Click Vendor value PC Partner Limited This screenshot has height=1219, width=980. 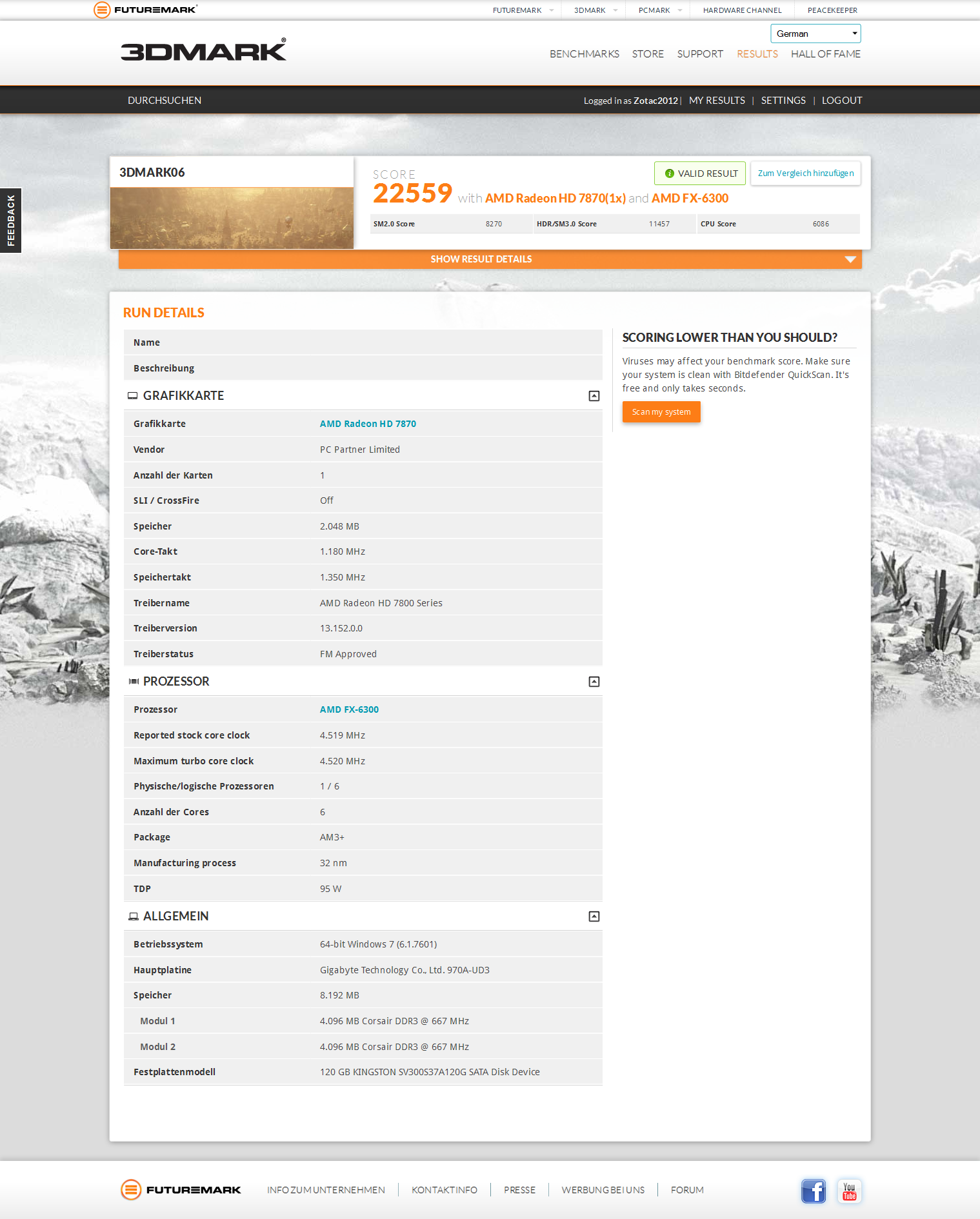360,450
